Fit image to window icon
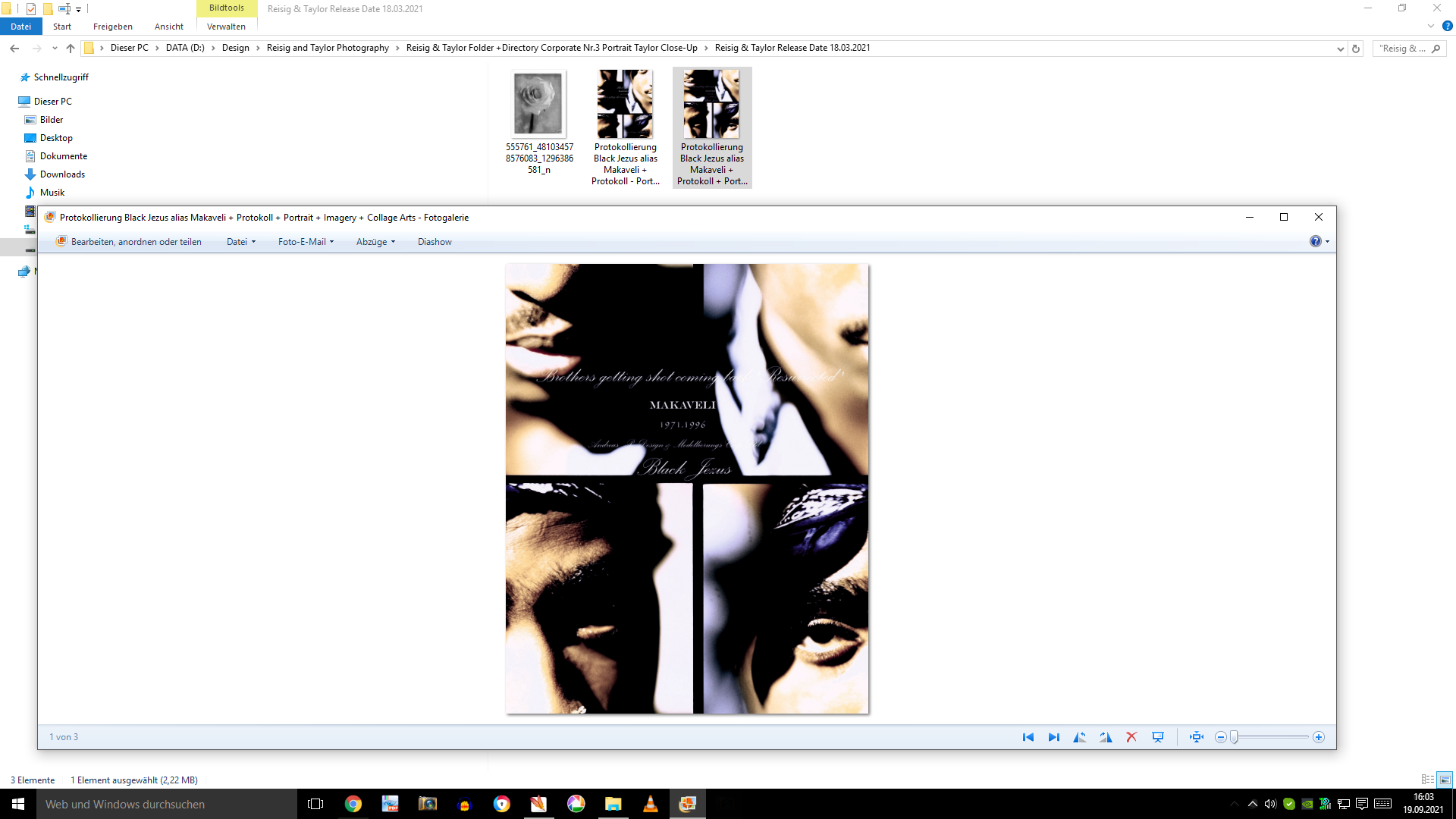 (1197, 737)
